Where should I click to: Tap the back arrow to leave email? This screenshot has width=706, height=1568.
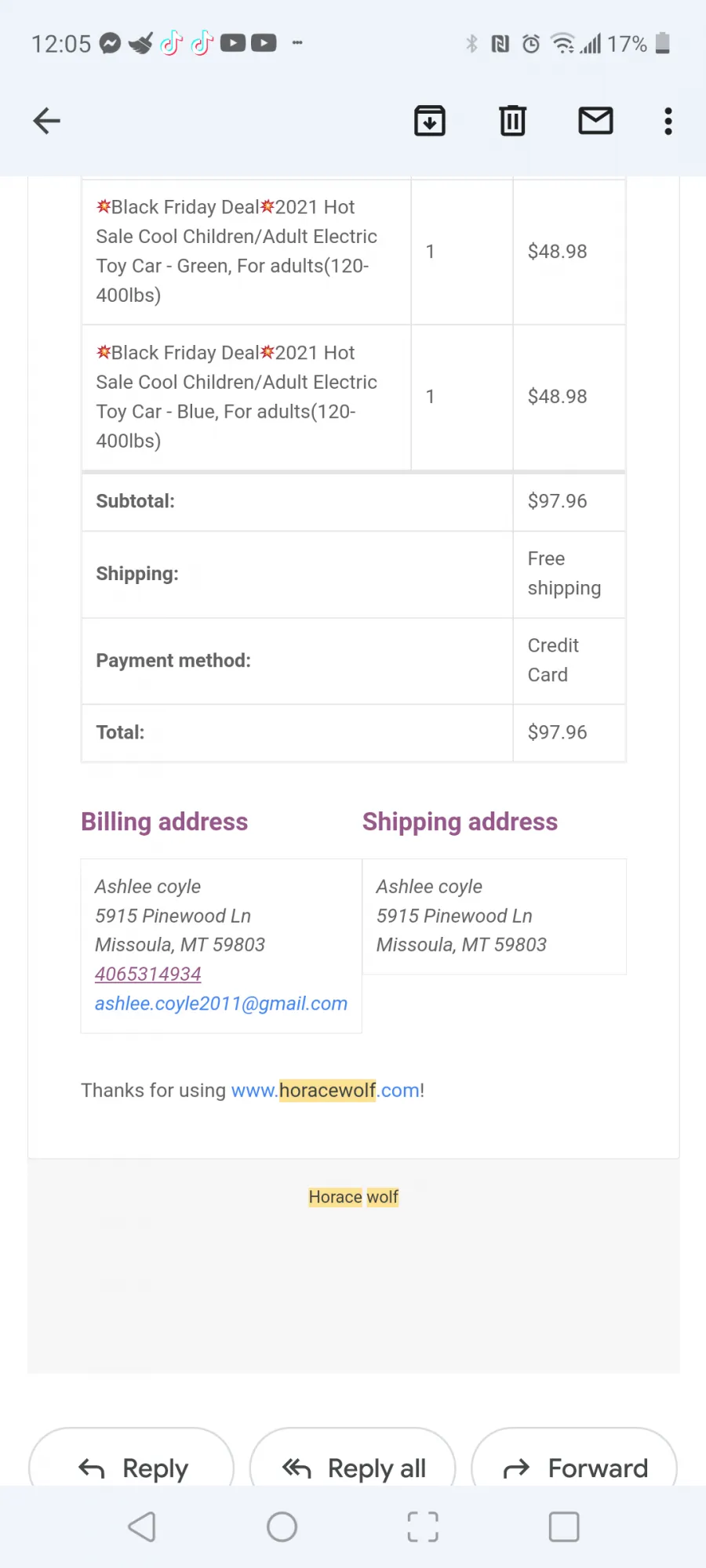pyautogui.click(x=47, y=121)
